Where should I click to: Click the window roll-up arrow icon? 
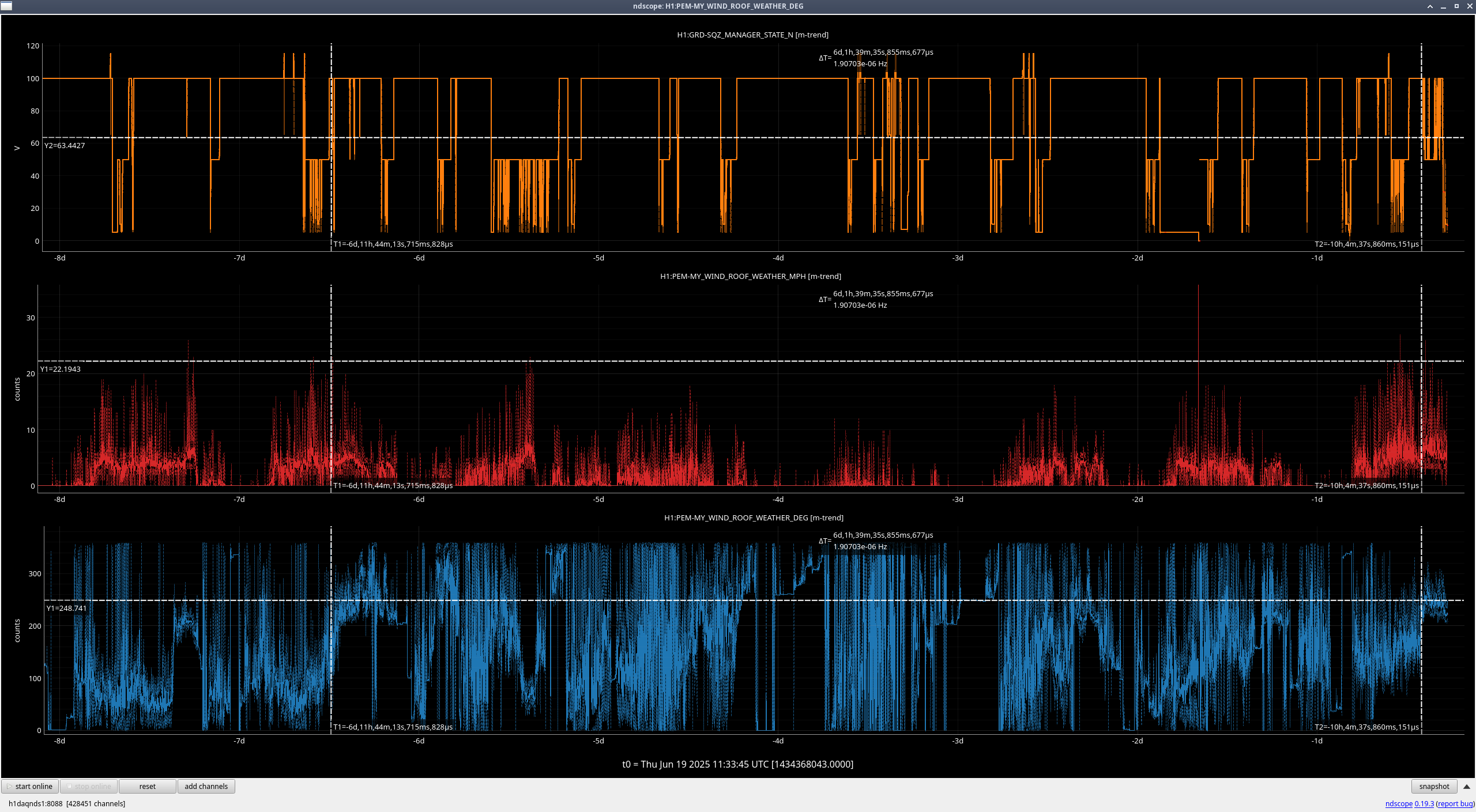point(1430,6)
